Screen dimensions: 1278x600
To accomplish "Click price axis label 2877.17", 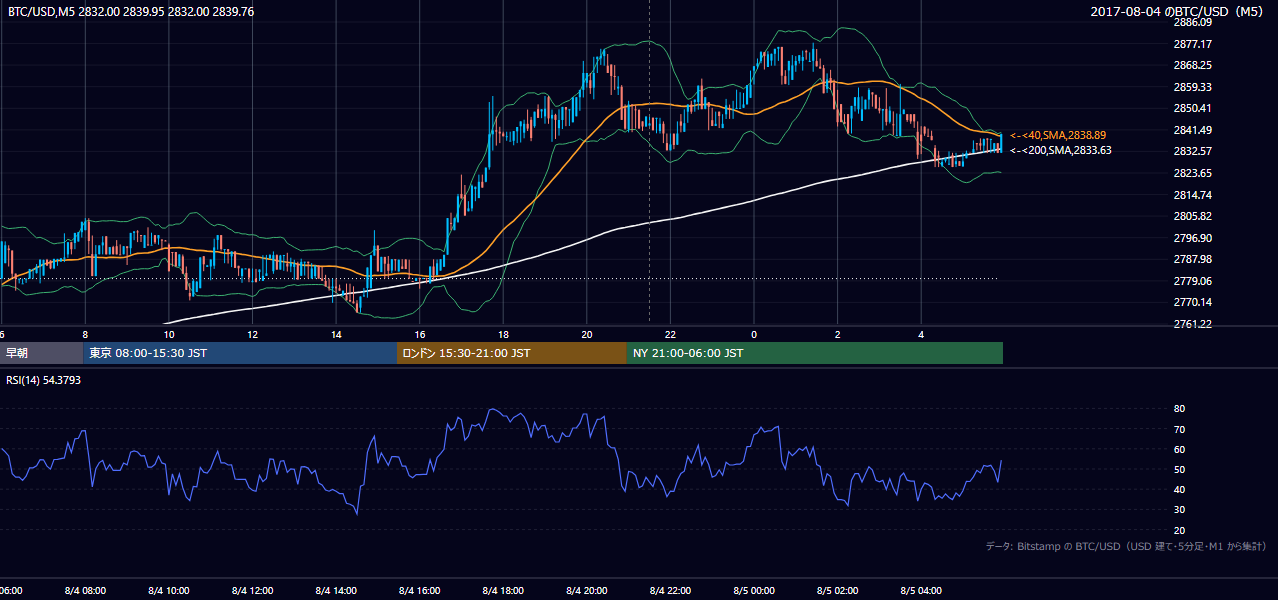I will 1192,44.
